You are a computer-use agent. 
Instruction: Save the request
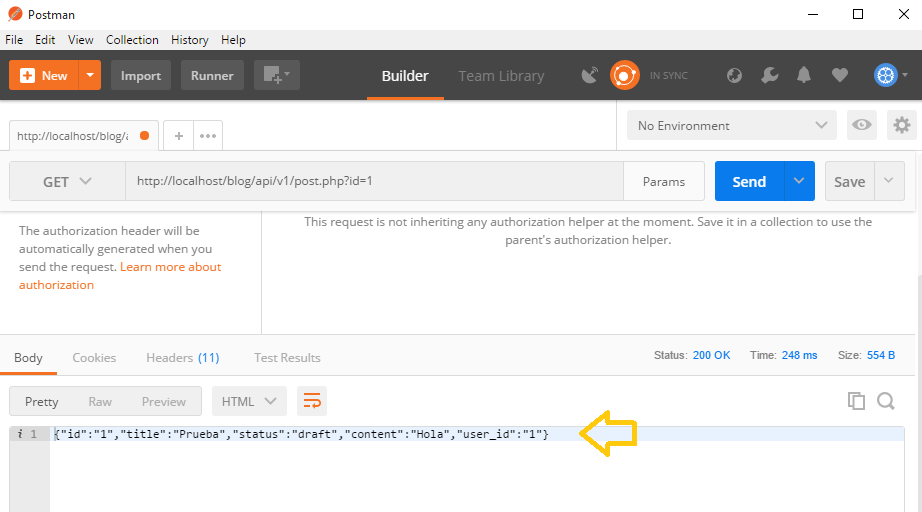pos(850,181)
